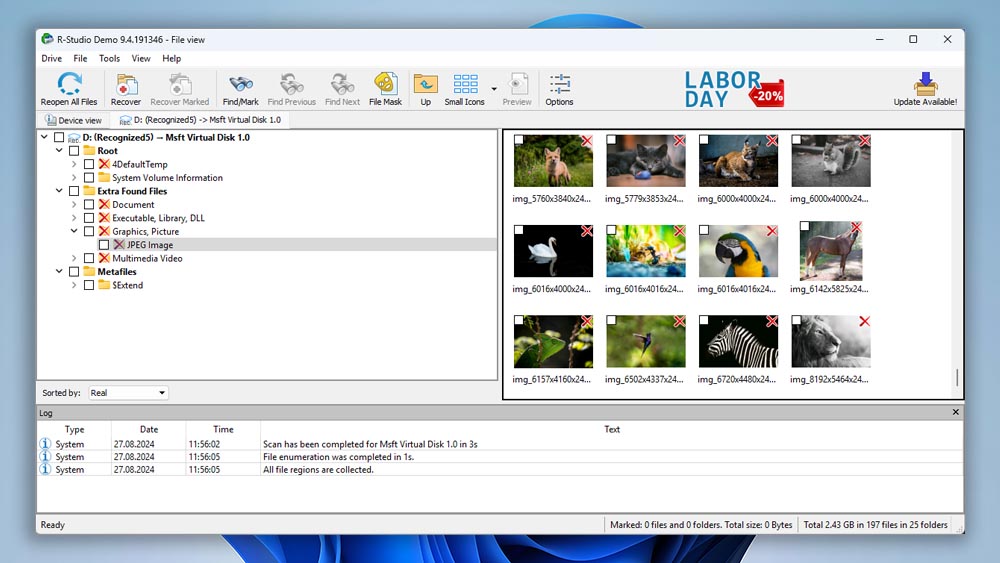Screen dimensions: 1000x563
Task: Click the R-Studio app icon in title bar
Action: [x=47, y=39]
